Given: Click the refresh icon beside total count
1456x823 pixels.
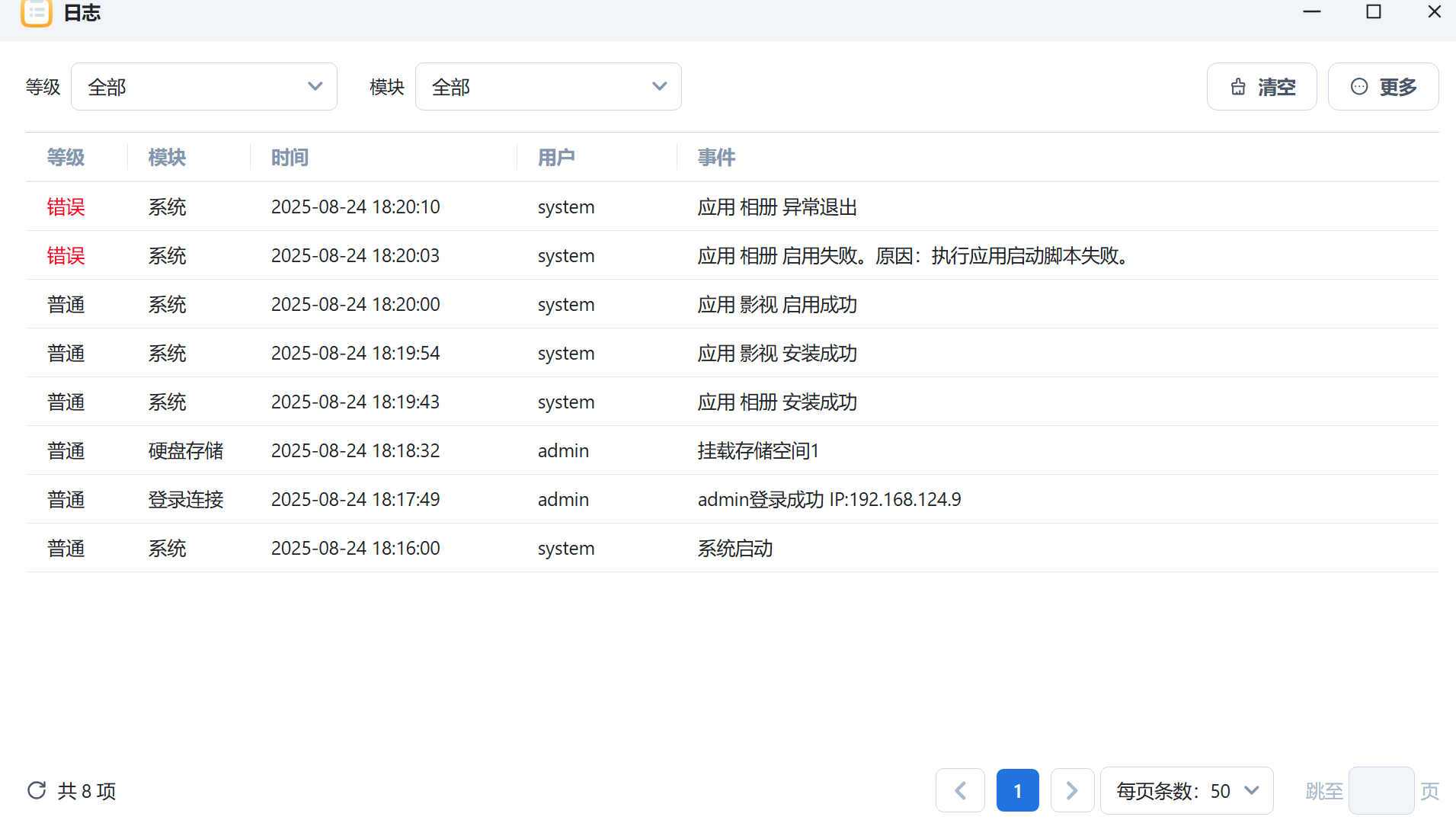Looking at the screenshot, I should (37, 790).
